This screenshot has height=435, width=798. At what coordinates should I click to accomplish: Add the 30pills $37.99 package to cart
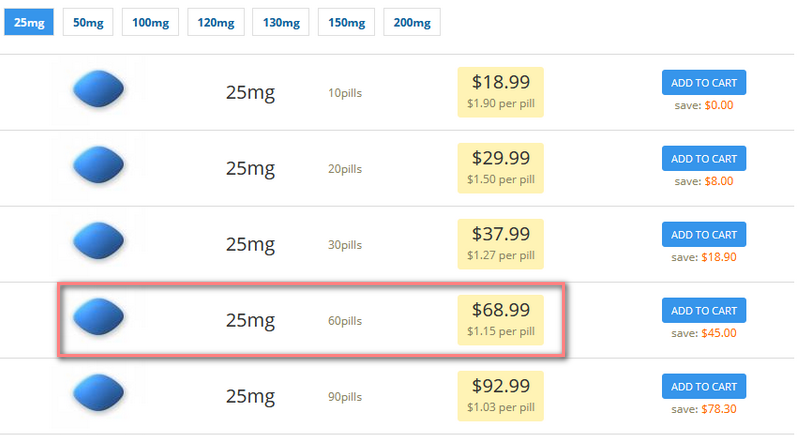tap(704, 234)
